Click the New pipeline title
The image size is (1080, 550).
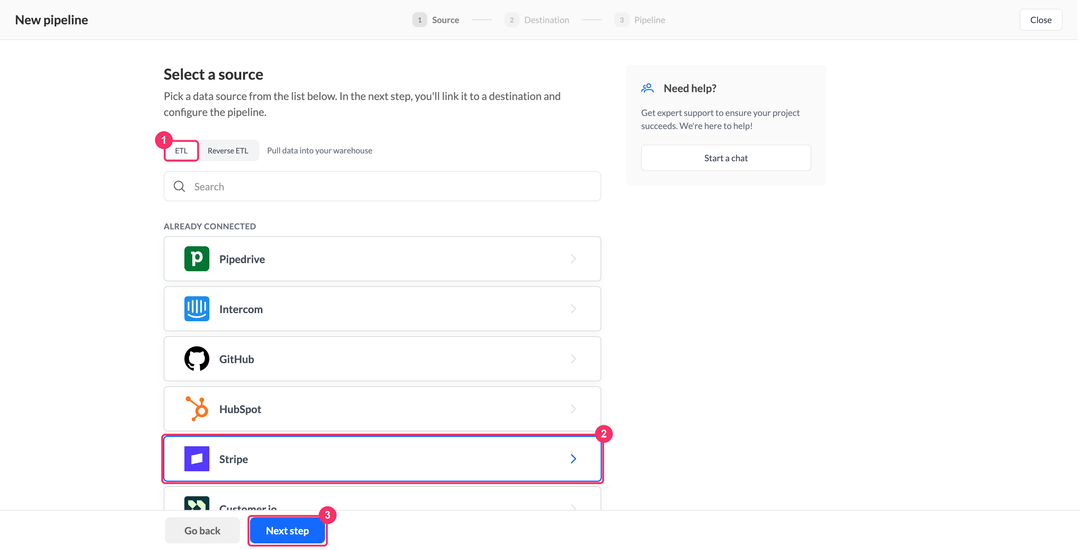point(52,20)
